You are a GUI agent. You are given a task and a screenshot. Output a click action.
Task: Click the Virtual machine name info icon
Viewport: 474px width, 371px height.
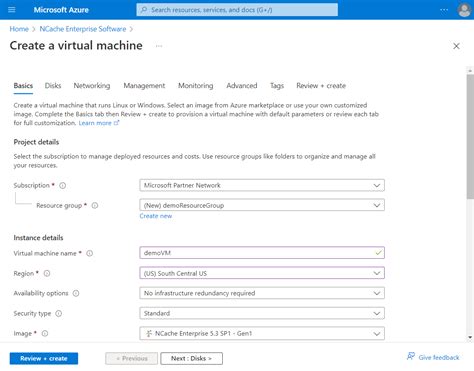click(90, 253)
